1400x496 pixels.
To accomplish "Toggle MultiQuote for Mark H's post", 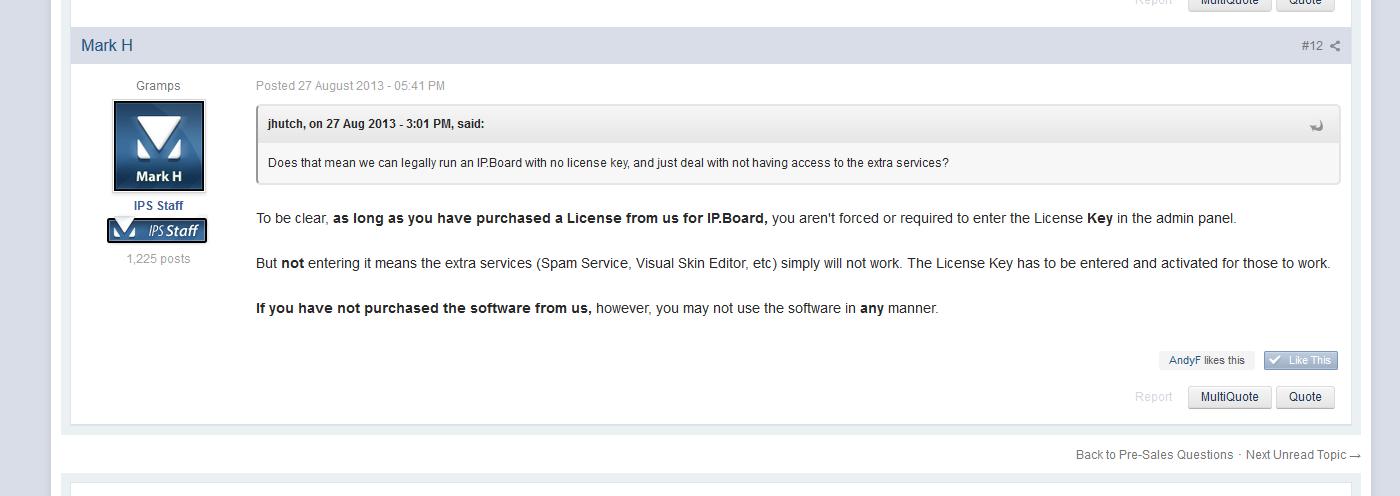I will click(1229, 397).
